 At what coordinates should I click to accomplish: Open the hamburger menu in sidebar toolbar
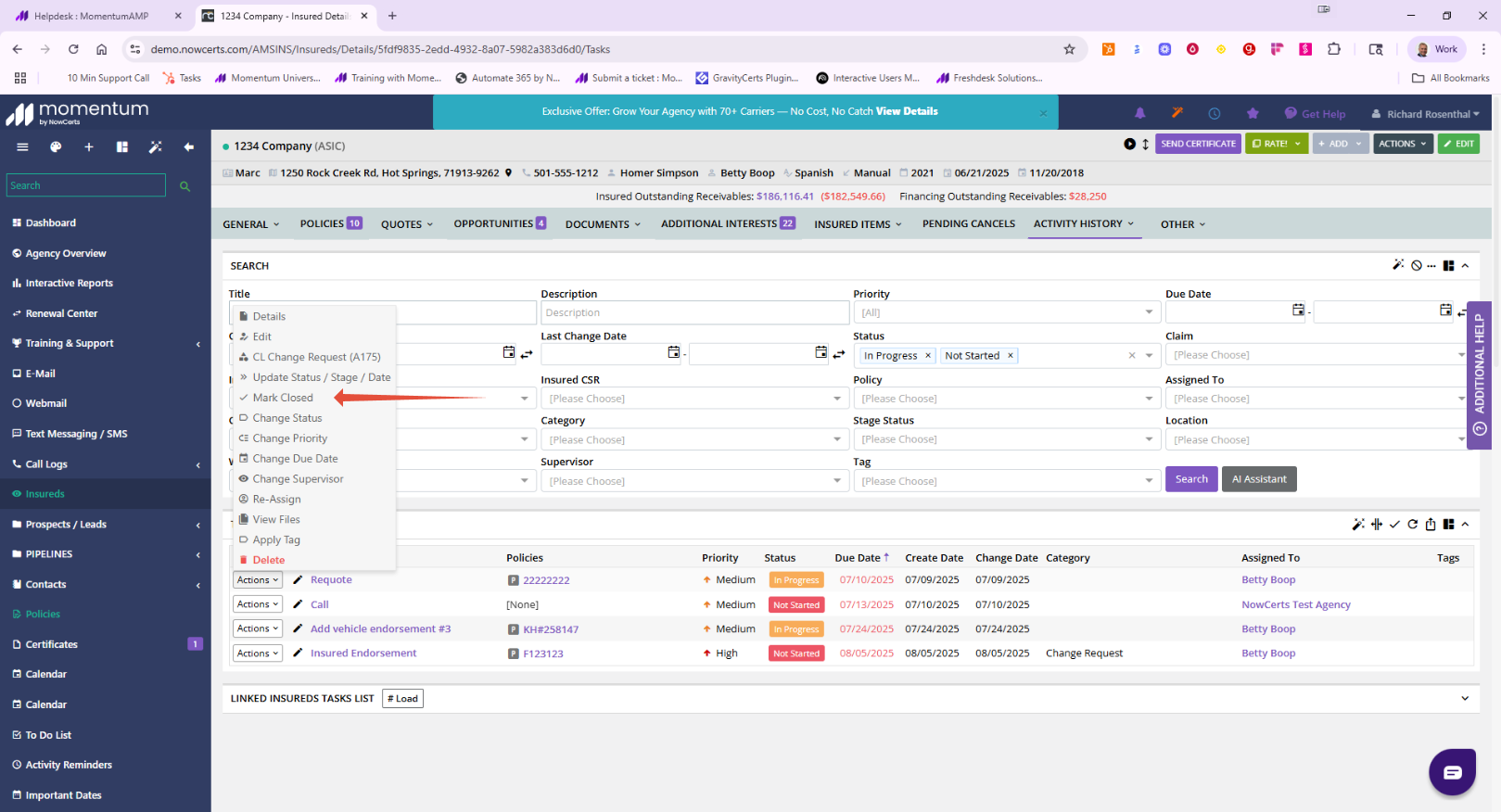[22, 146]
